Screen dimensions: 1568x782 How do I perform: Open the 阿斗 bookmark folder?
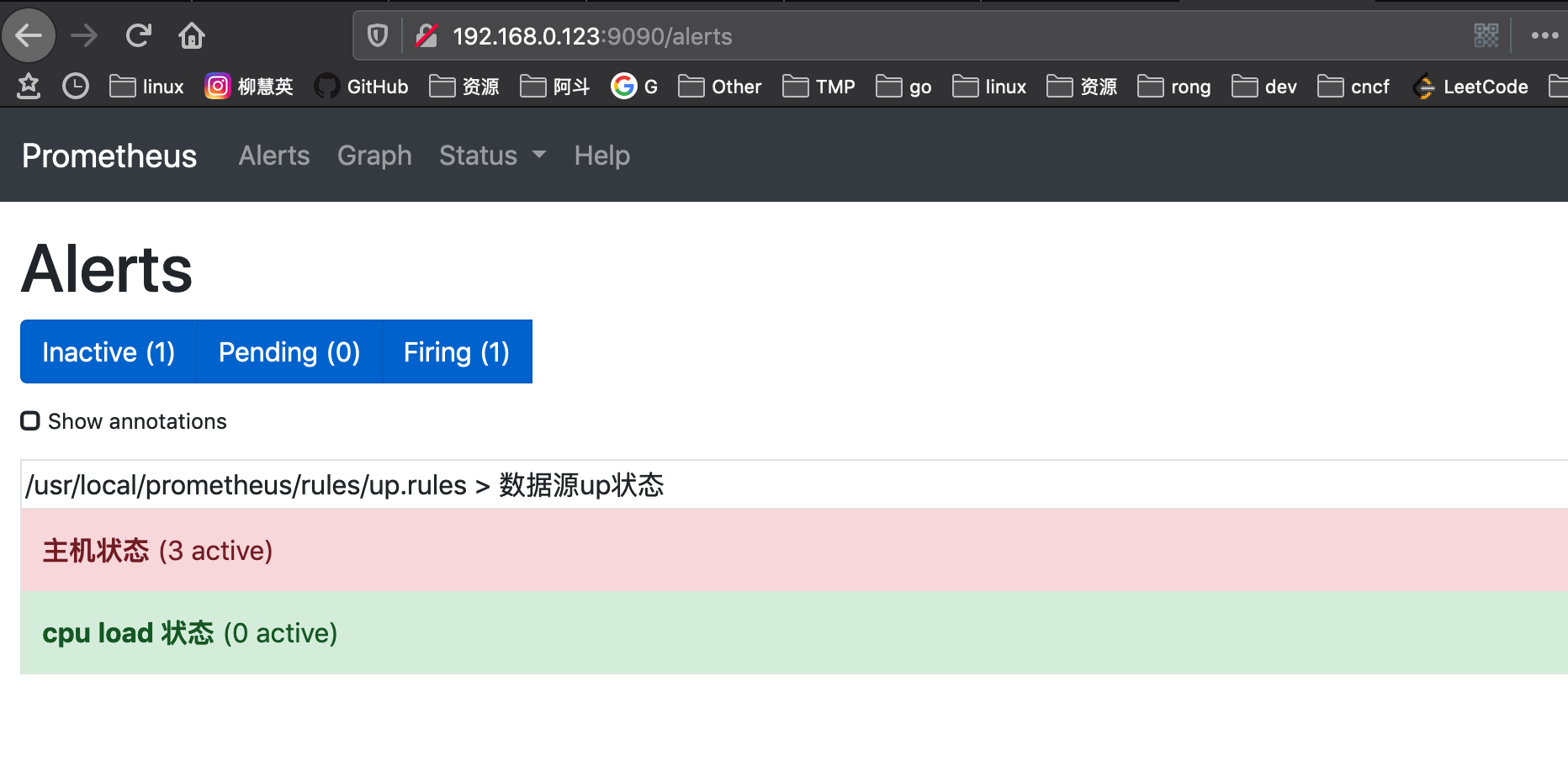[555, 86]
